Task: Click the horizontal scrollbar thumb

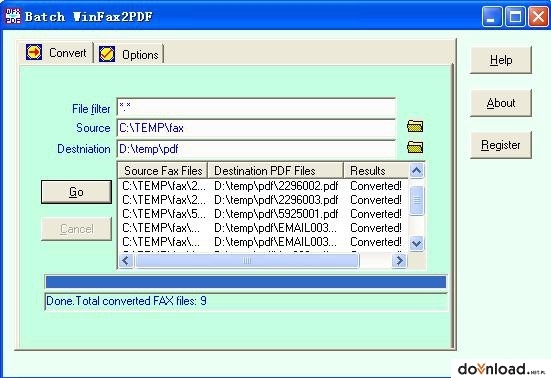Action: click(247, 261)
